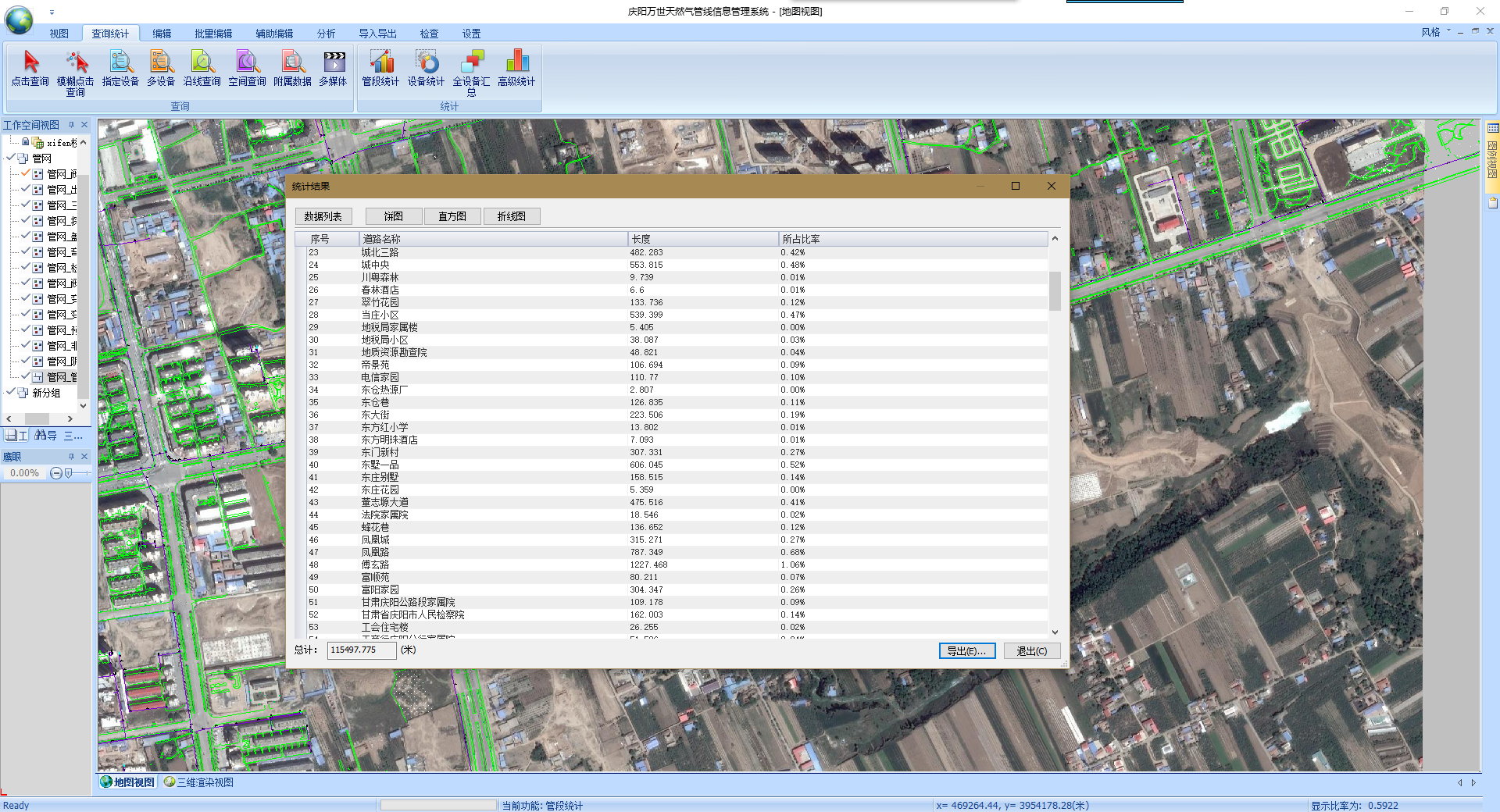Click the 退出(C) button
Screen dimensions: 1500x812
coord(1031,651)
